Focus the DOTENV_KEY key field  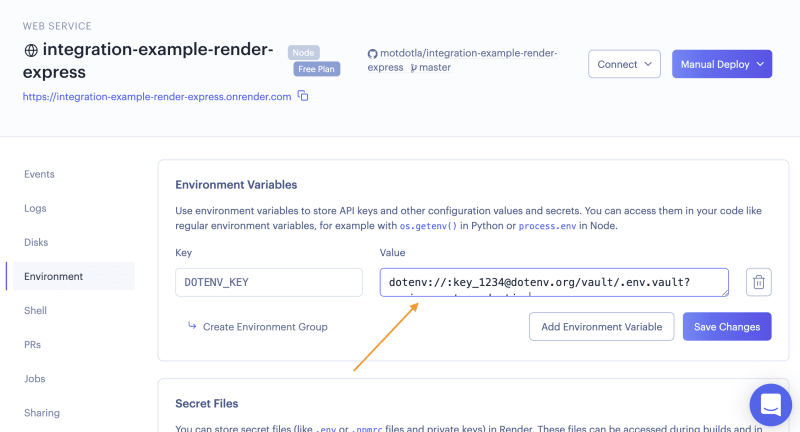click(x=269, y=282)
